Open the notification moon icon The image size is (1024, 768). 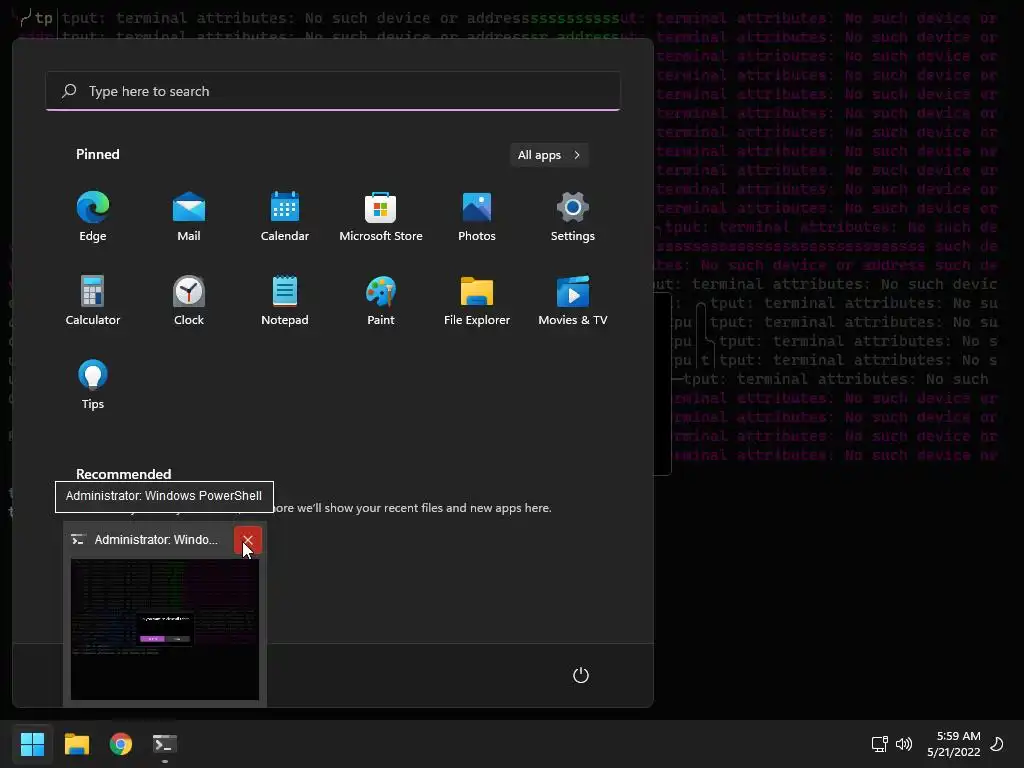coord(997,744)
